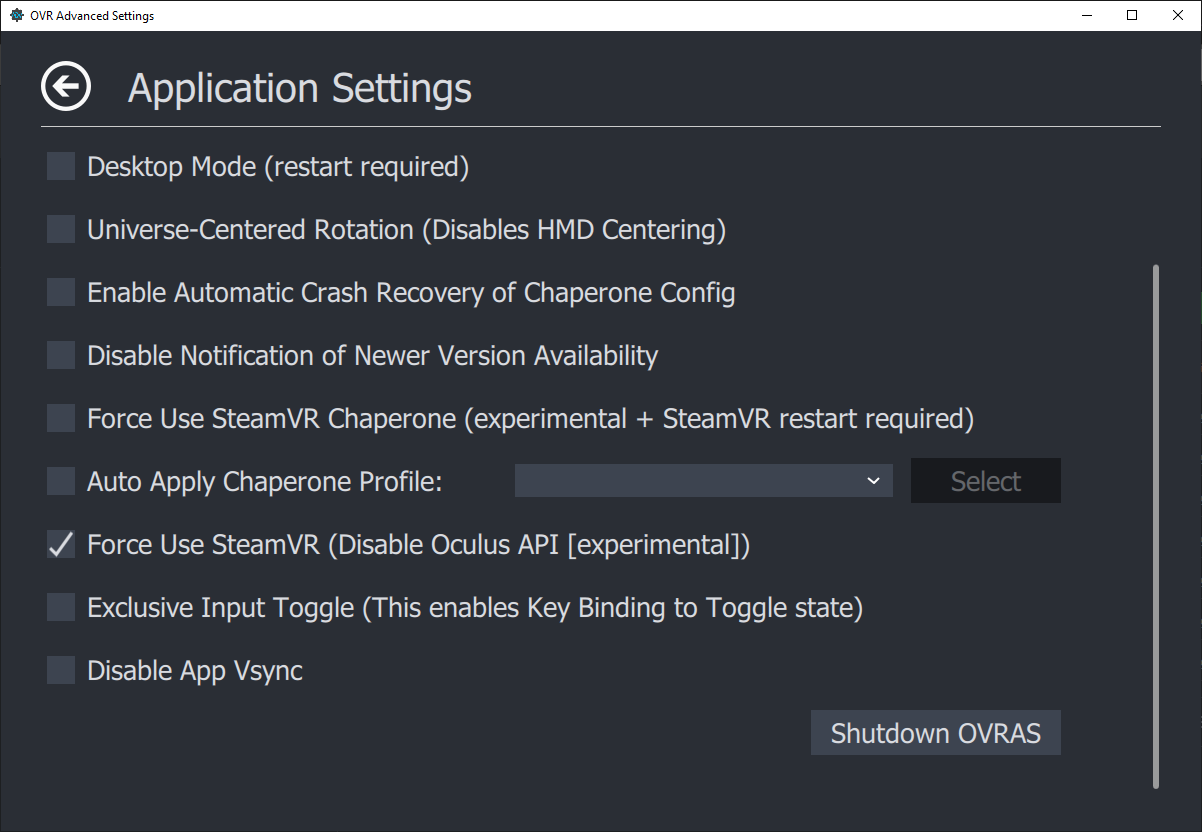The width and height of the screenshot is (1202, 832).
Task: Click the vertical scrollbar on the right
Action: tap(1156, 525)
